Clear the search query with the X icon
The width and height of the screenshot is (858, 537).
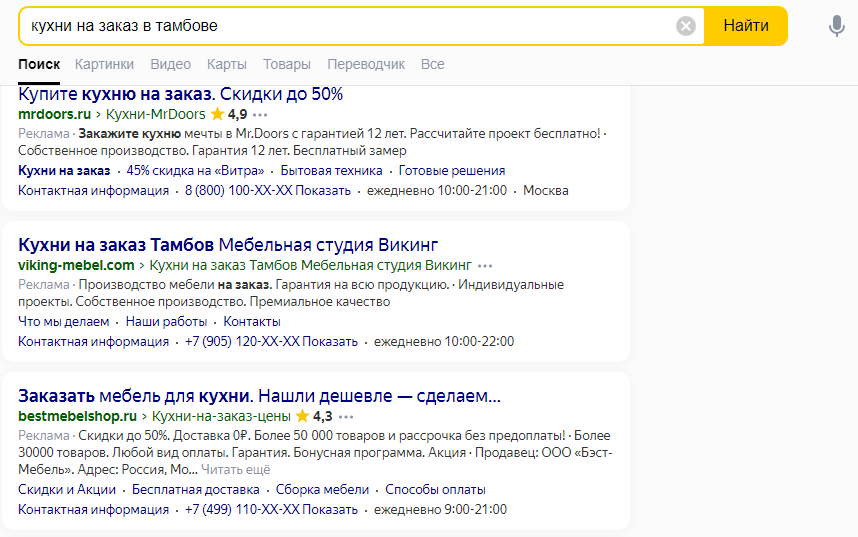tap(686, 26)
